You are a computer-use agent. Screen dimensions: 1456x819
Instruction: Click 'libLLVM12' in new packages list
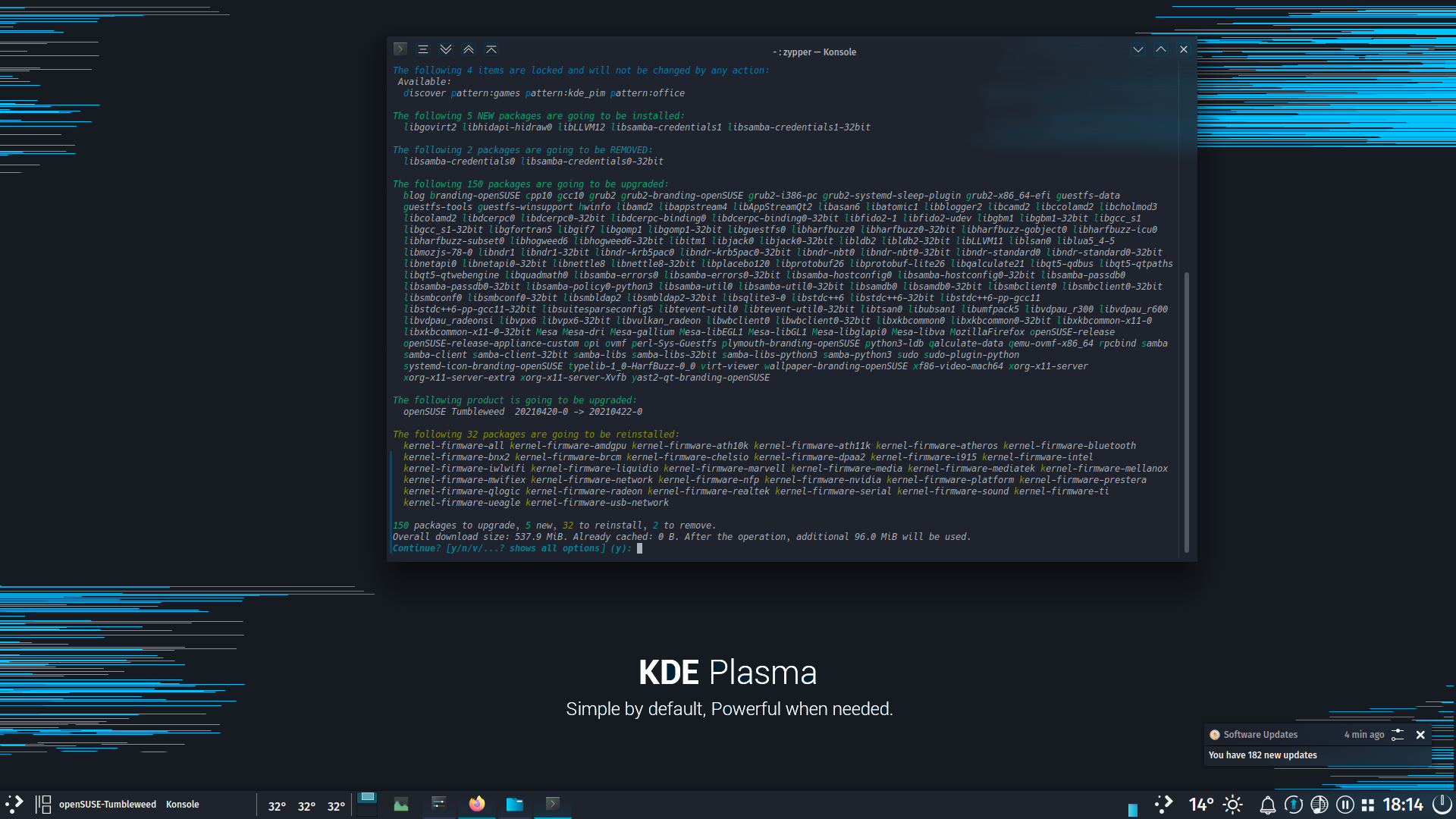tap(582, 127)
